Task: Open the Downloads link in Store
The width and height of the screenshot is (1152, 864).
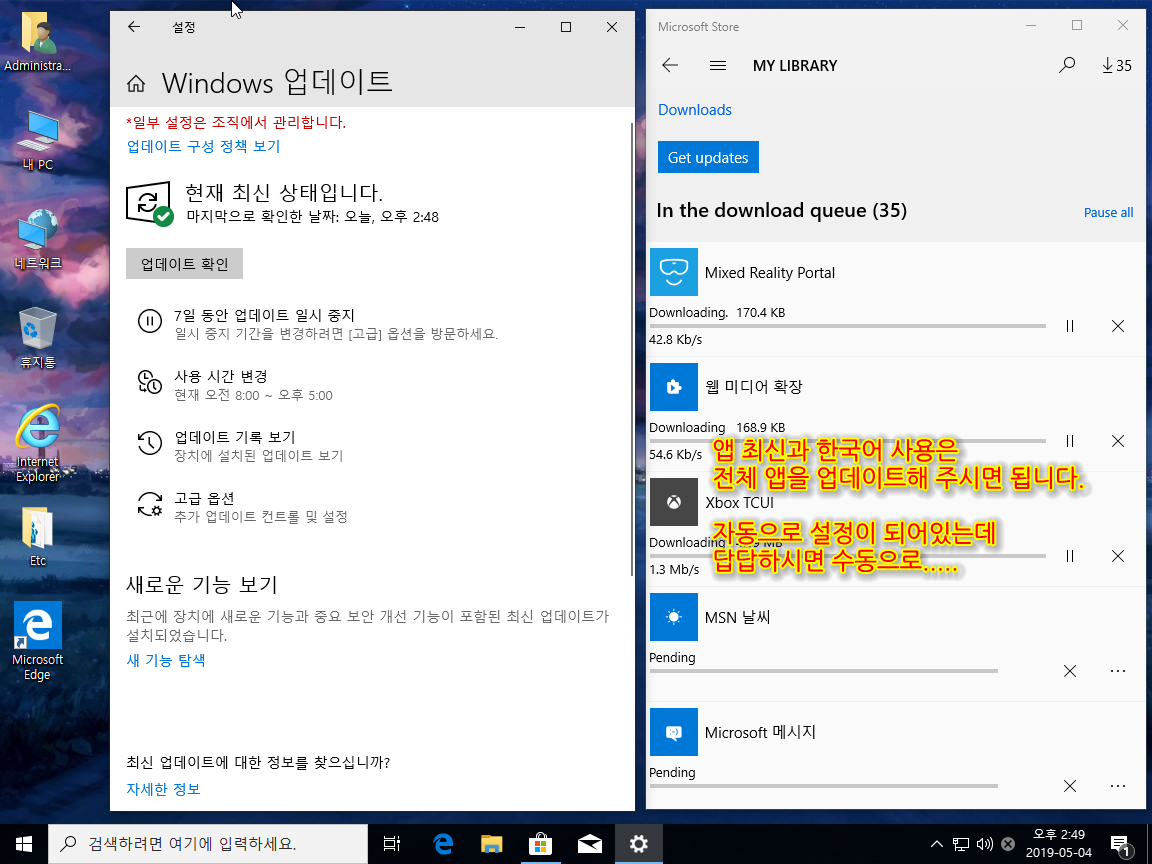Action: pos(694,109)
